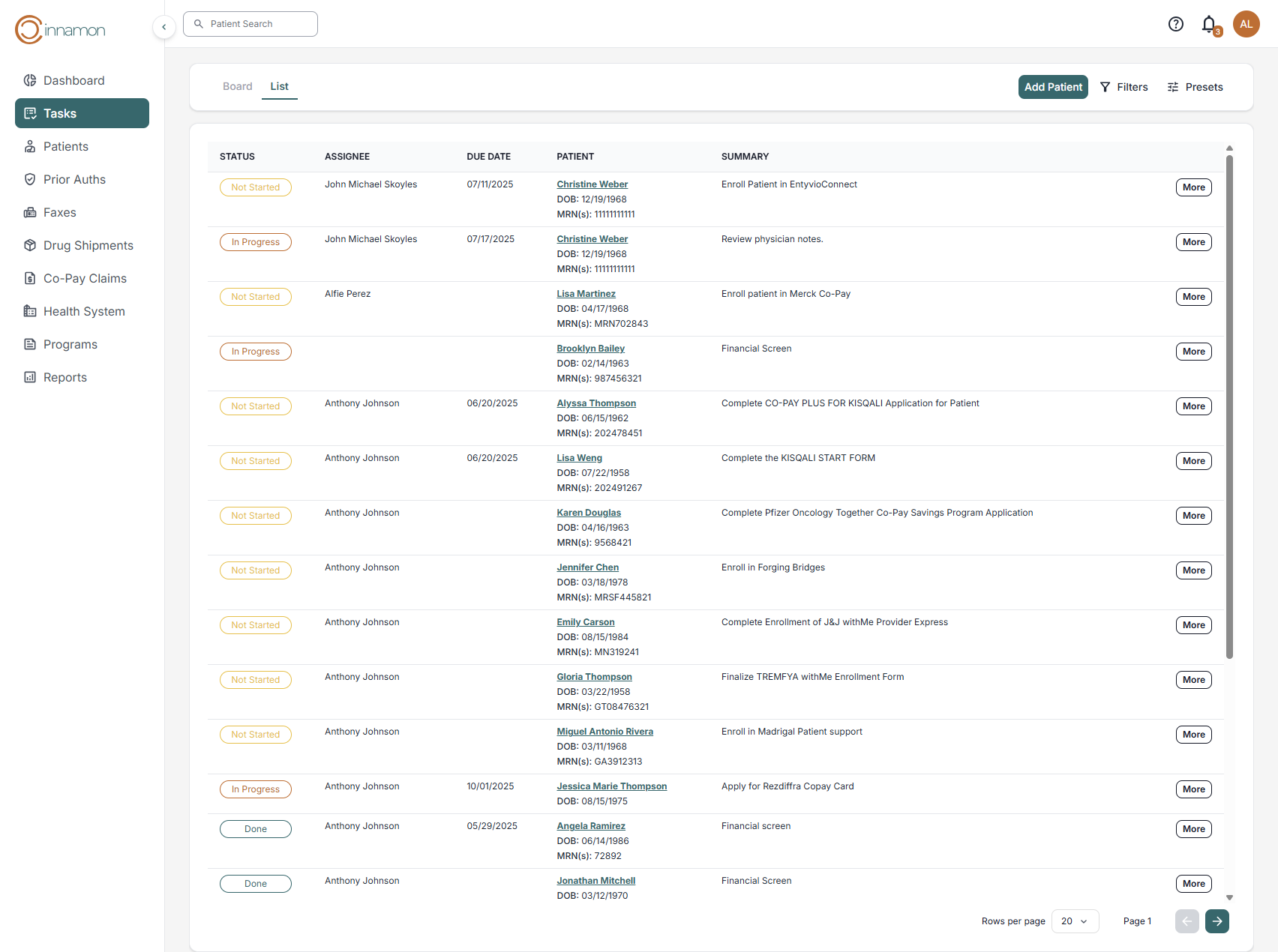This screenshot has width=1278, height=952.
Task: Open the Brooklyn Bailey patient link
Action: pos(590,349)
